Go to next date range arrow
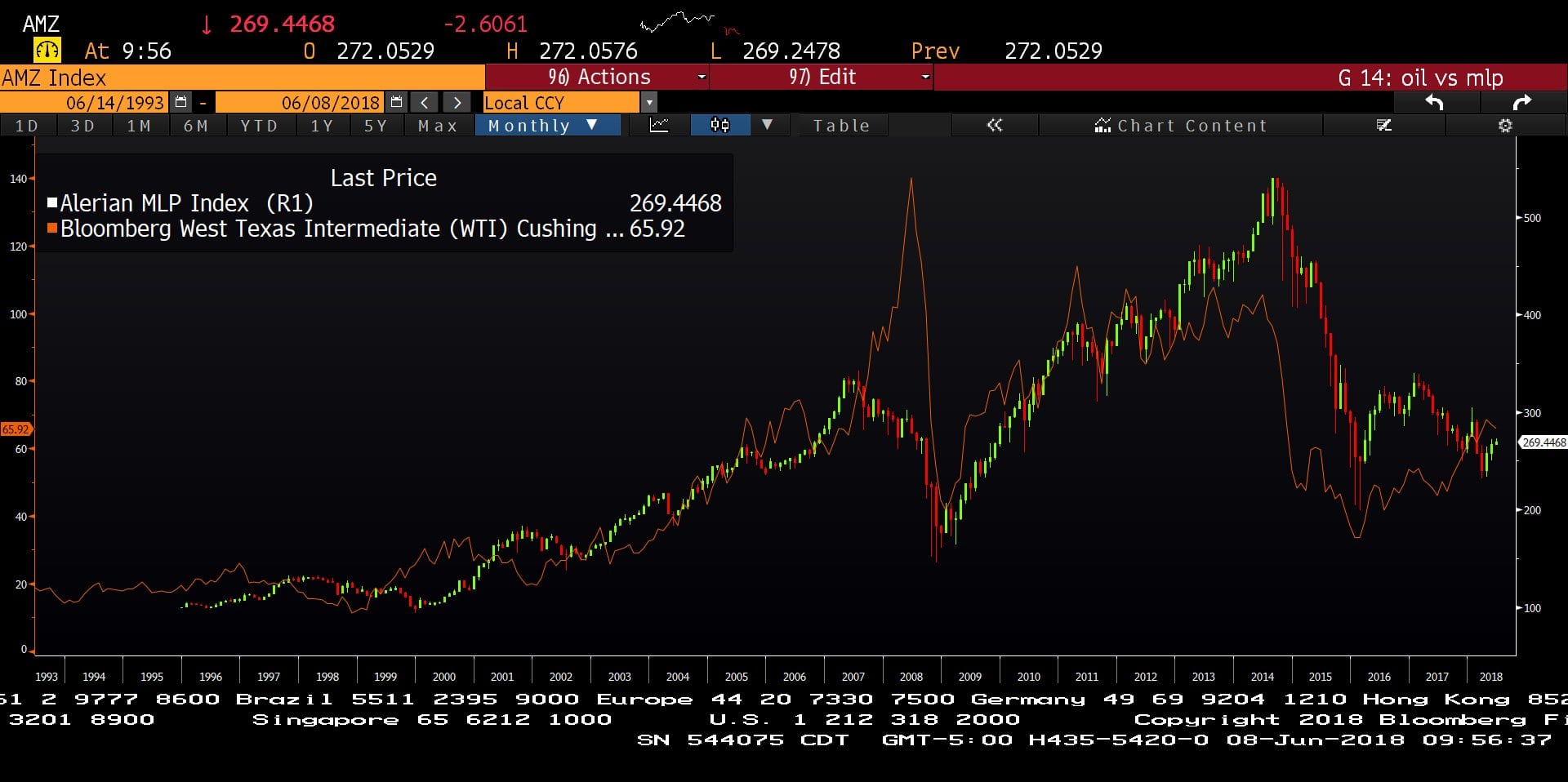The image size is (1568, 782). click(457, 102)
